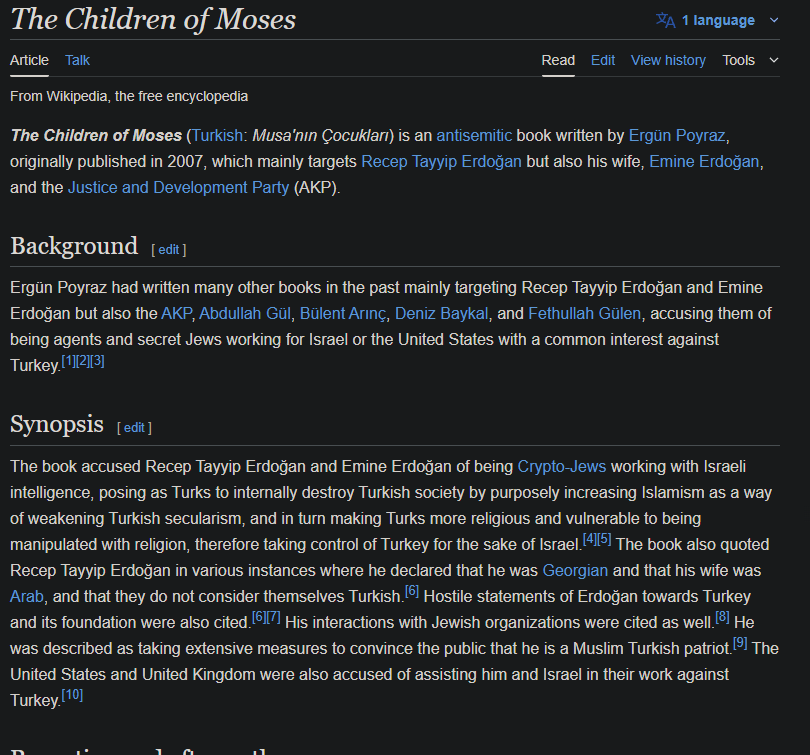Open the Emine Erdoğan link
The height and width of the screenshot is (755, 810).
tap(704, 161)
